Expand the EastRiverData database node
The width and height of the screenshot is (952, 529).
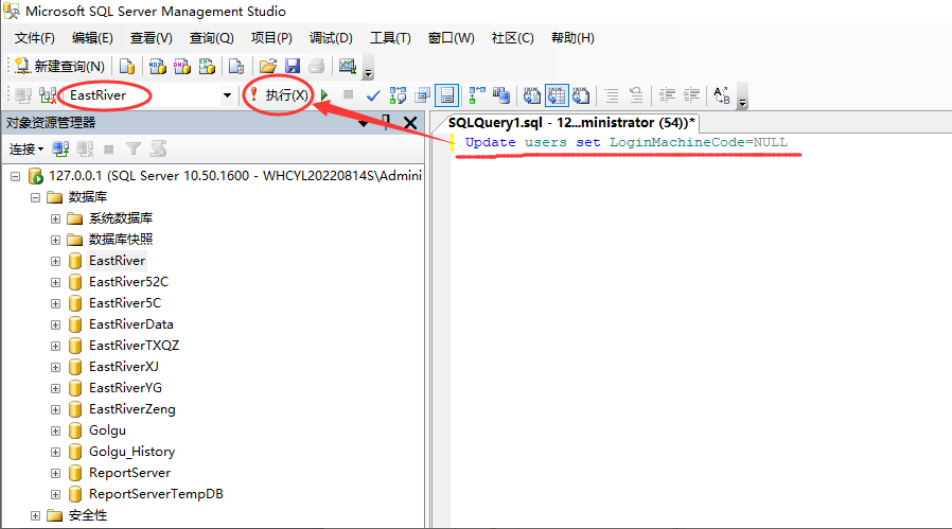55,325
